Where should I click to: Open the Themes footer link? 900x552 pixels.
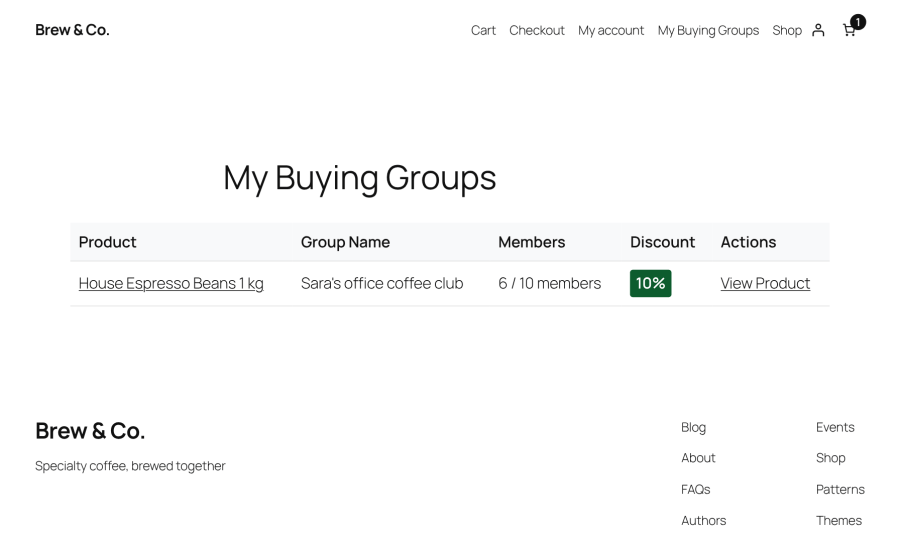(839, 520)
